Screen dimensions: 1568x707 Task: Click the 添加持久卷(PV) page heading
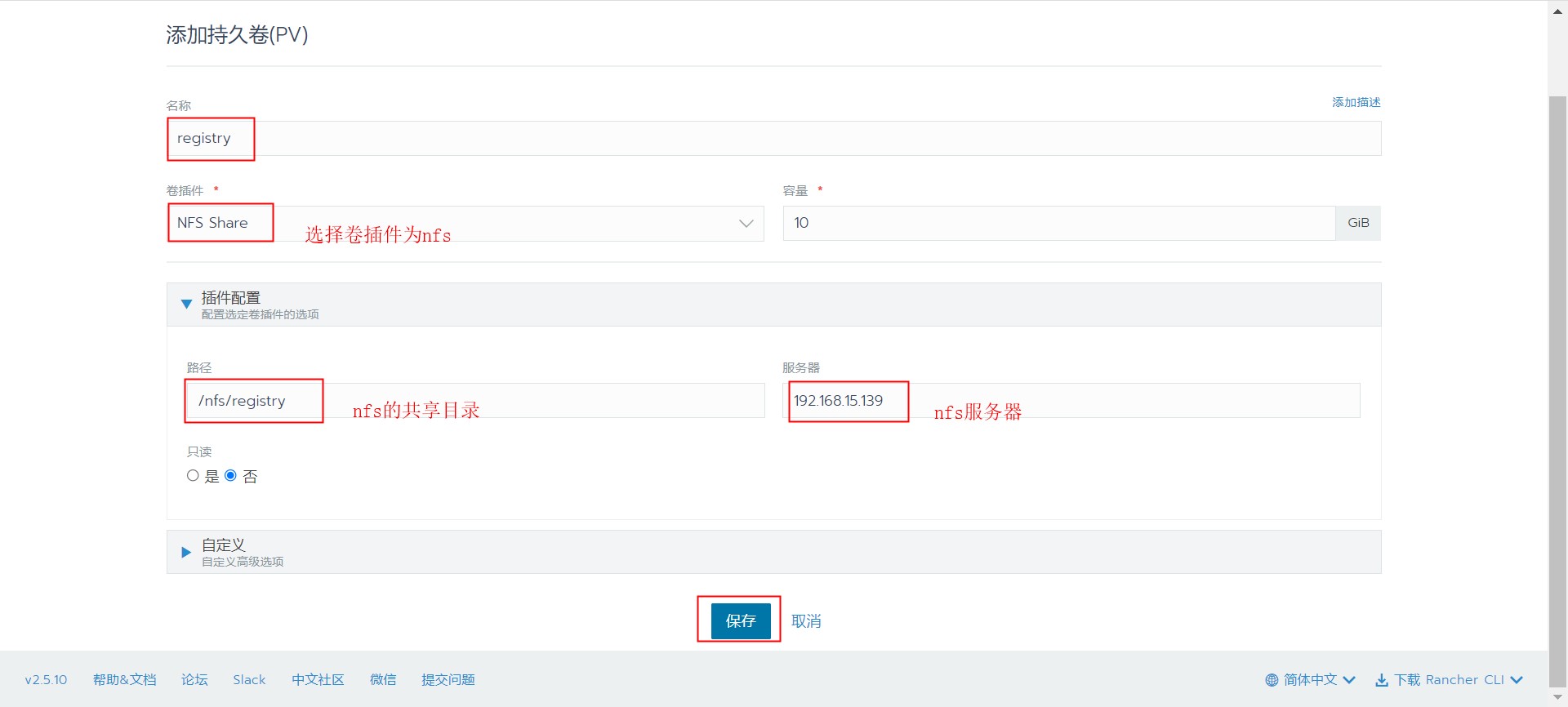click(x=237, y=34)
